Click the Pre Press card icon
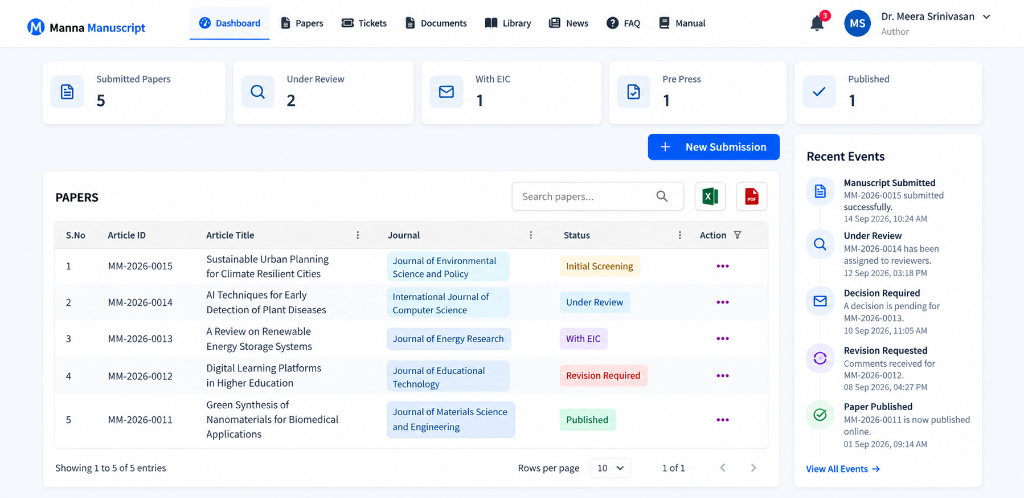The image size is (1024, 498). pyautogui.click(x=633, y=92)
